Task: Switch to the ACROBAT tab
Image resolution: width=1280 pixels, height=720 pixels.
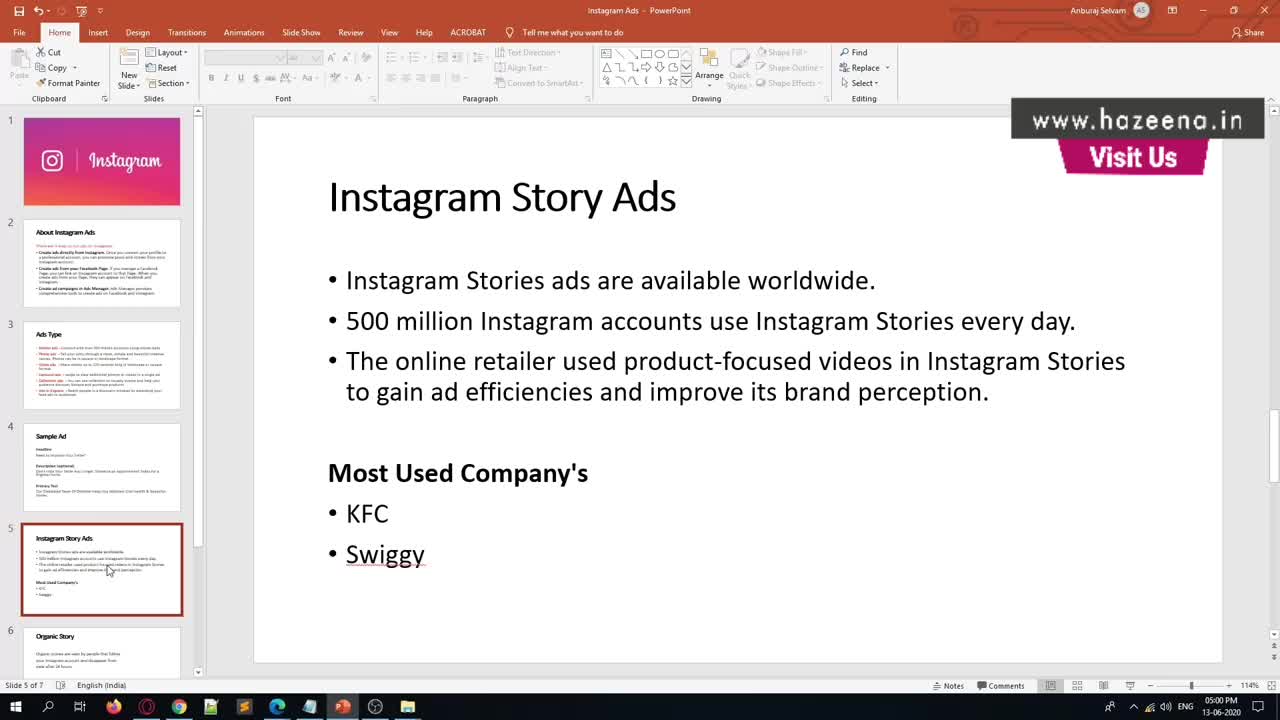Action: pyautogui.click(x=468, y=32)
